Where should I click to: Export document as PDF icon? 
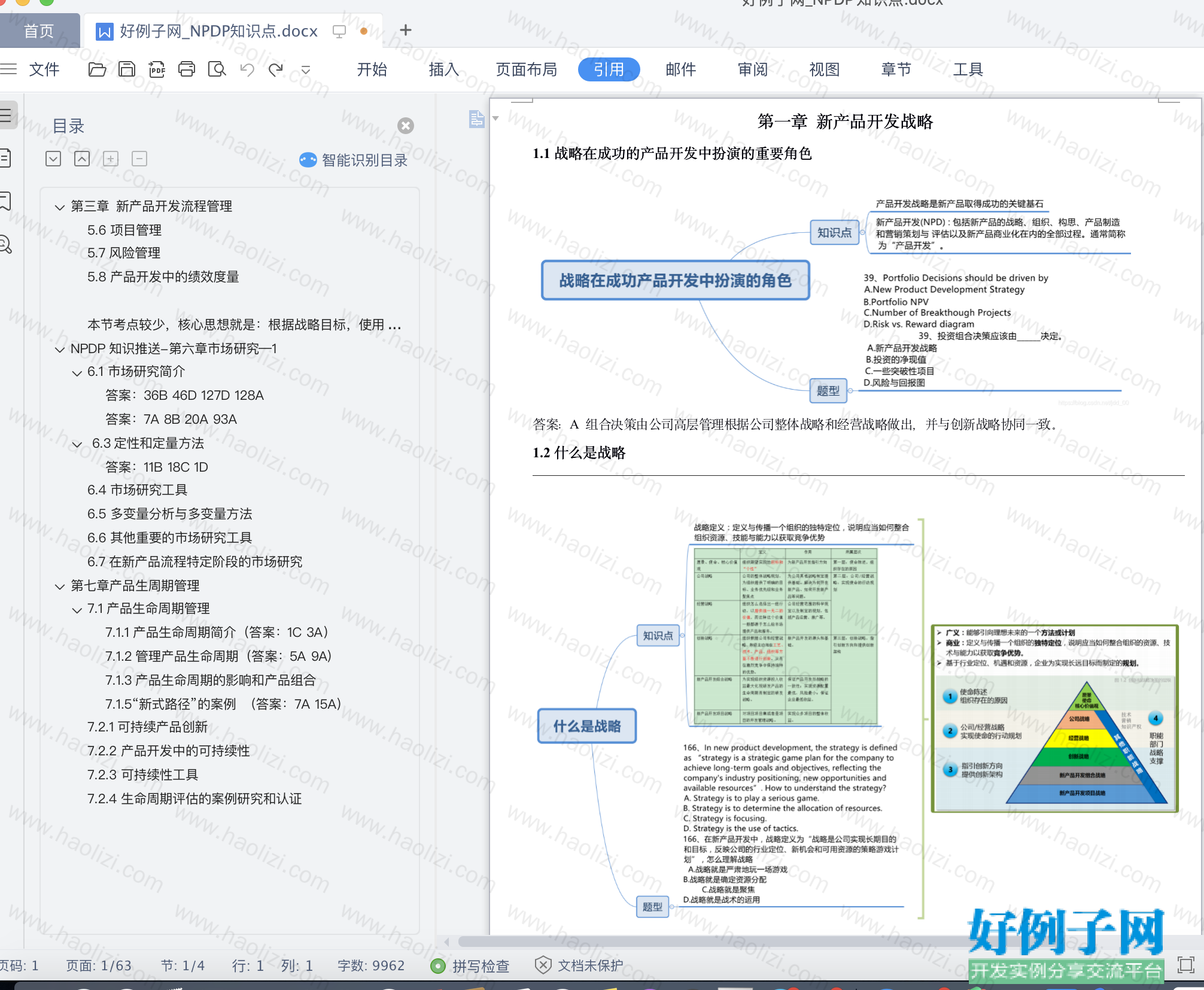tap(157, 69)
